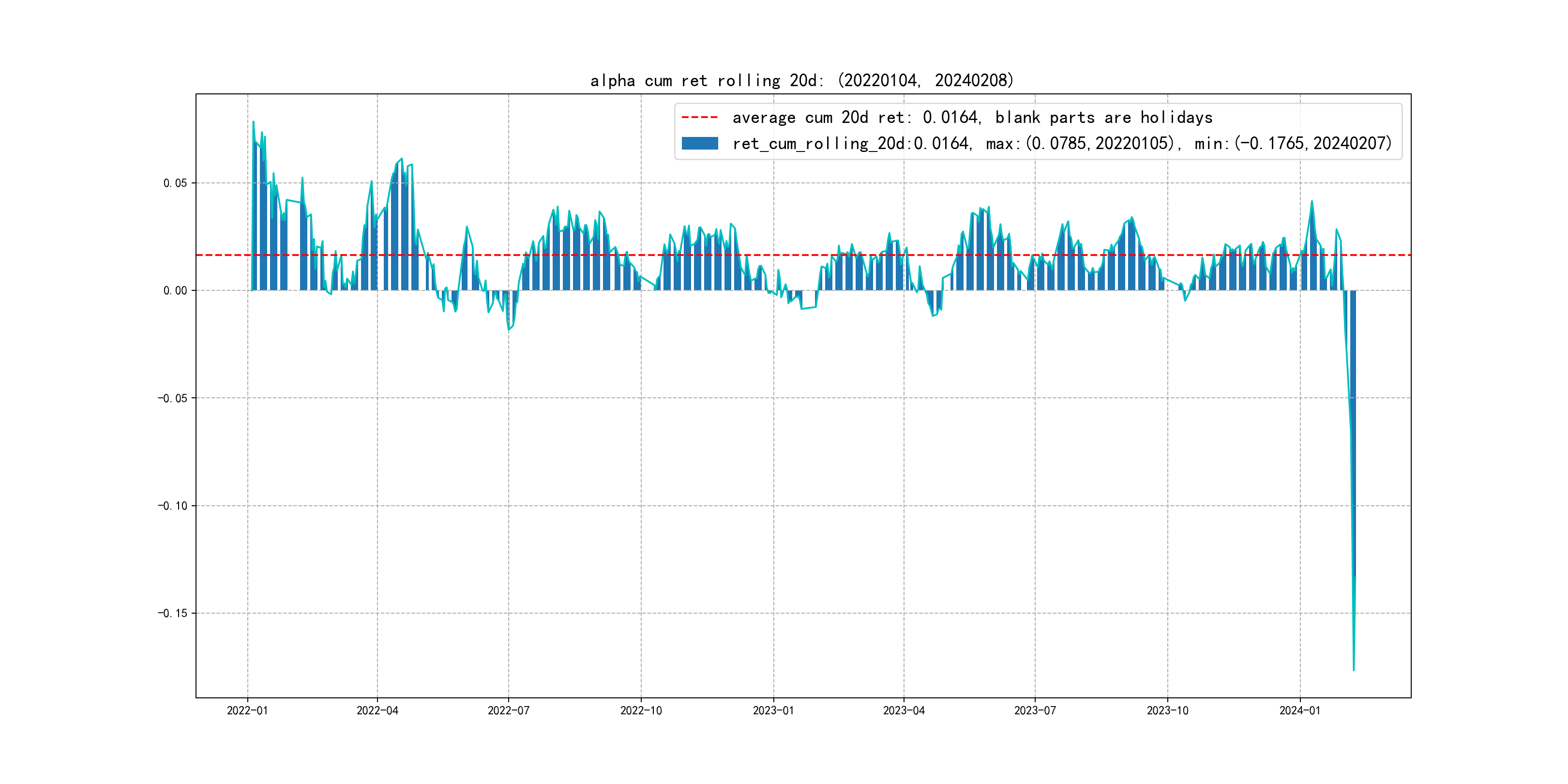Click the 2022-10 x-axis tick label
Screen dimensions: 1568x784
(x=641, y=710)
